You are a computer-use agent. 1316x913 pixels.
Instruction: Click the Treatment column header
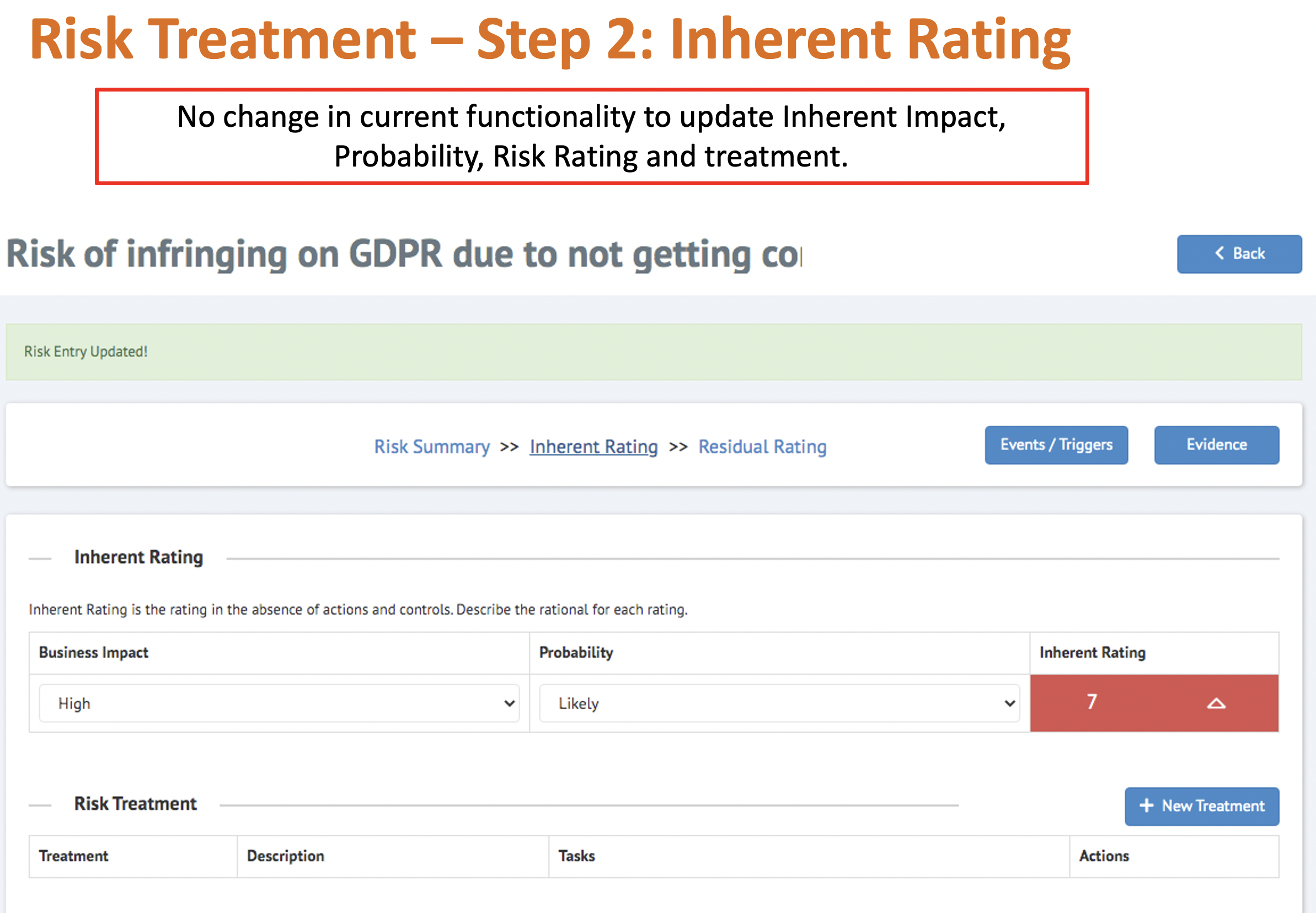[x=73, y=856]
